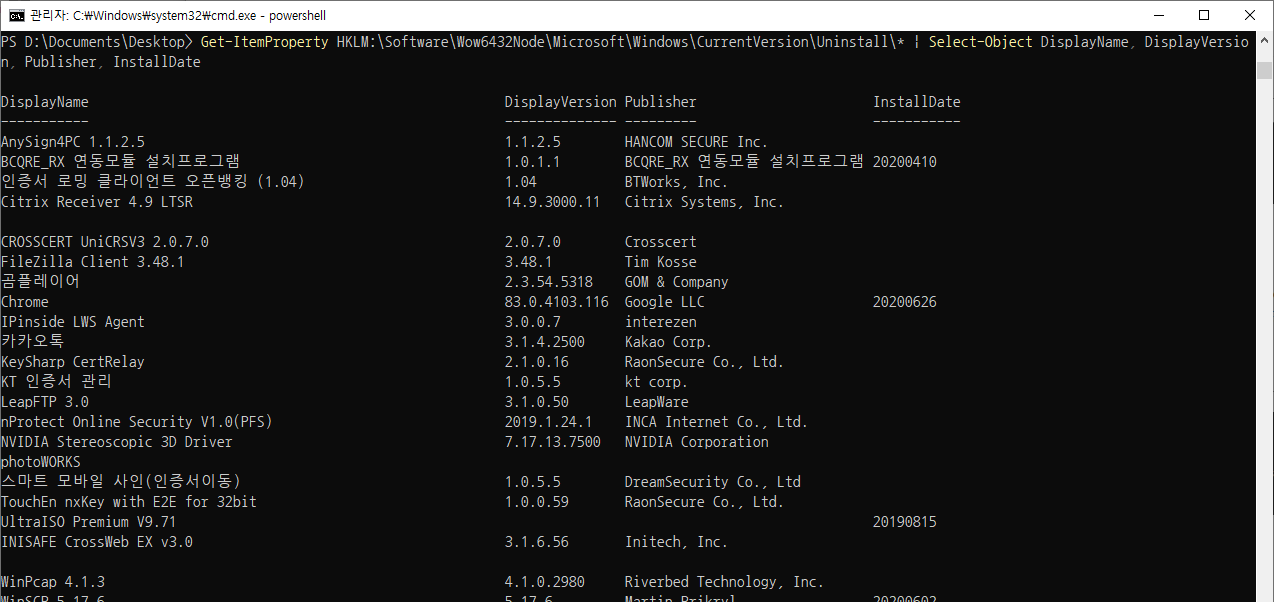Click the AnySign4PC 1.1.2.5 entry
Image resolution: width=1274 pixels, height=602 pixels.
(x=73, y=142)
